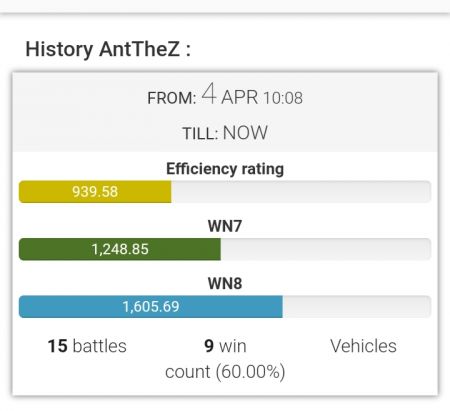The width and height of the screenshot is (450, 411).
Task: Click the WN8 label
Action: coord(225,283)
